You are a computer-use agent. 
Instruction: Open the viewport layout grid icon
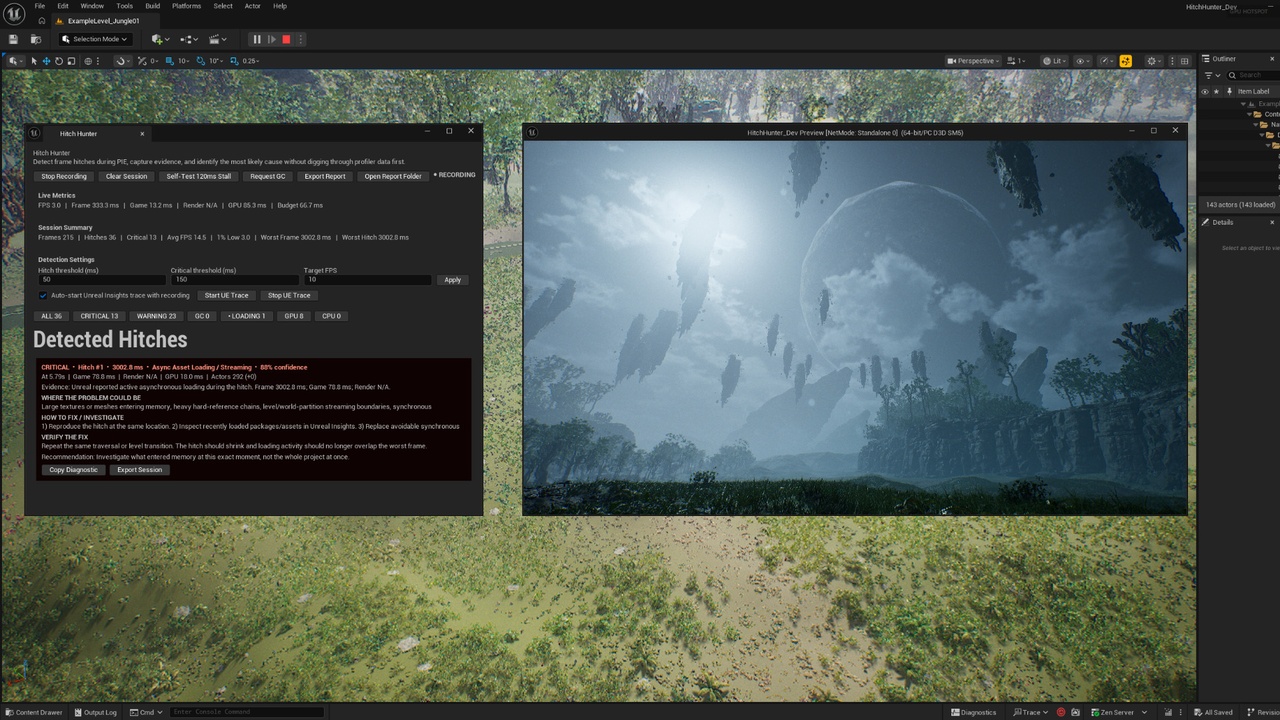pos(1185,61)
